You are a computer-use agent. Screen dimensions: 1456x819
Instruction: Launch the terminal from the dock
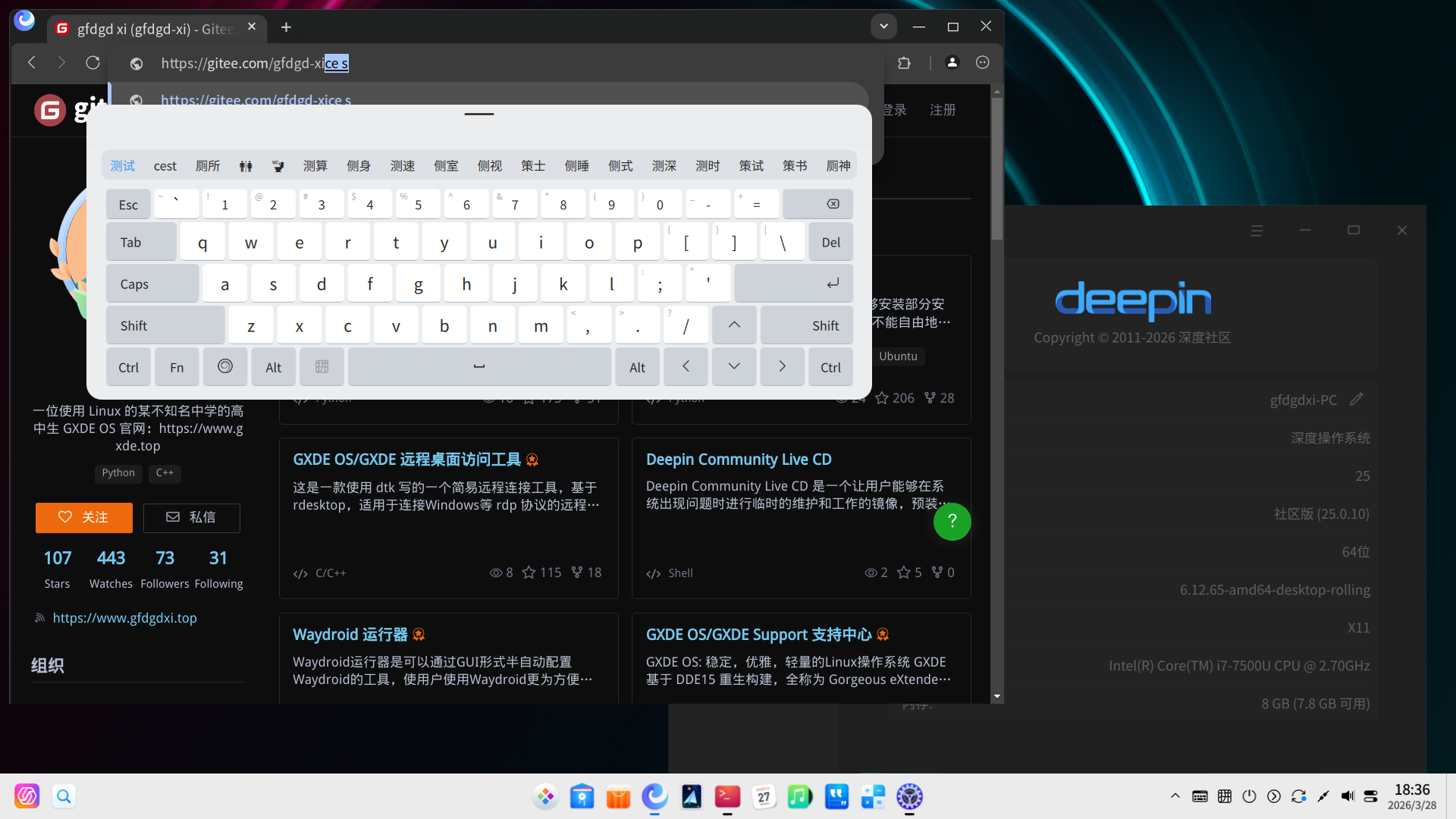727,796
